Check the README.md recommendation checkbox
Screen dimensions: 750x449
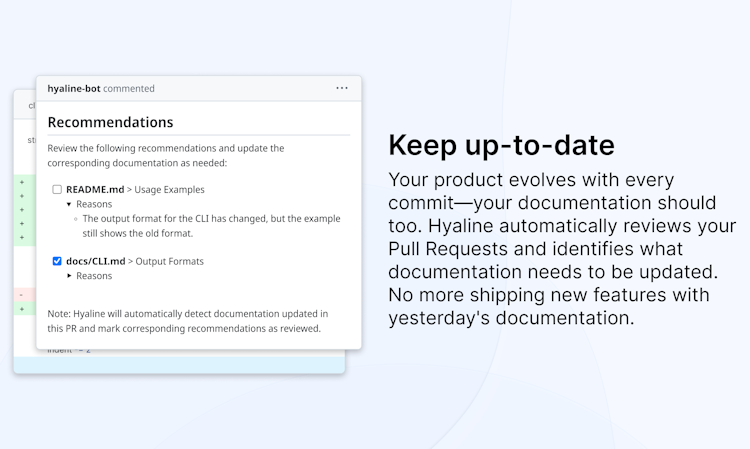point(57,189)
